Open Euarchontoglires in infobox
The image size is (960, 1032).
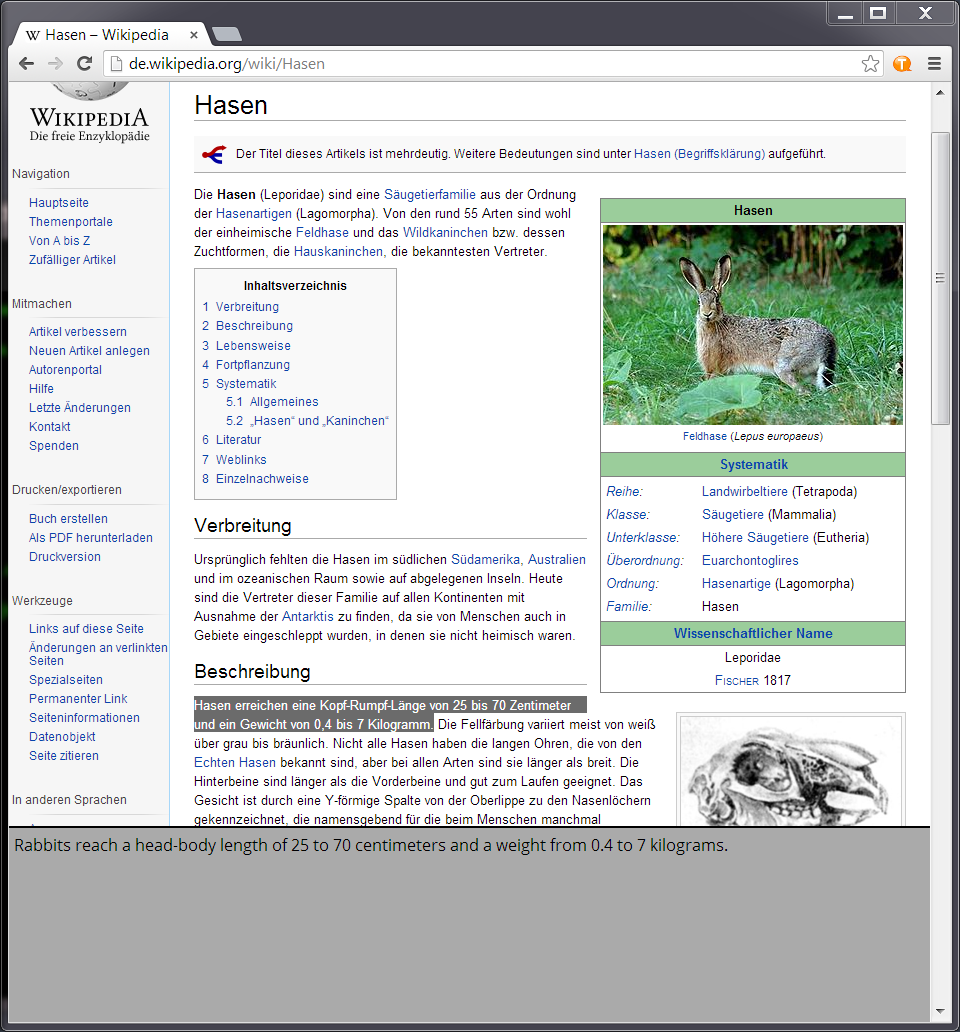750,561
